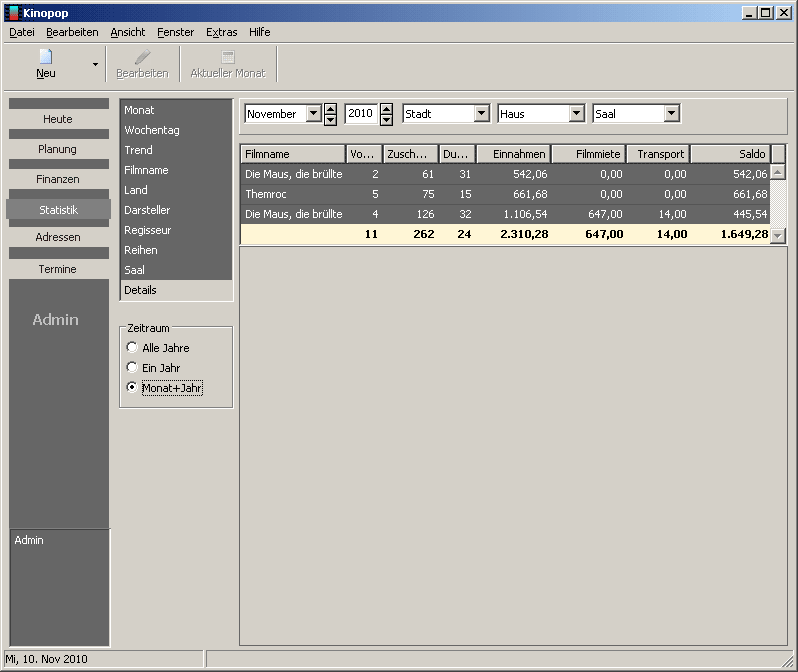Click the Aktueller Monat calendar icon
This screenshot has height=672, width=798.
click(228, 57)
